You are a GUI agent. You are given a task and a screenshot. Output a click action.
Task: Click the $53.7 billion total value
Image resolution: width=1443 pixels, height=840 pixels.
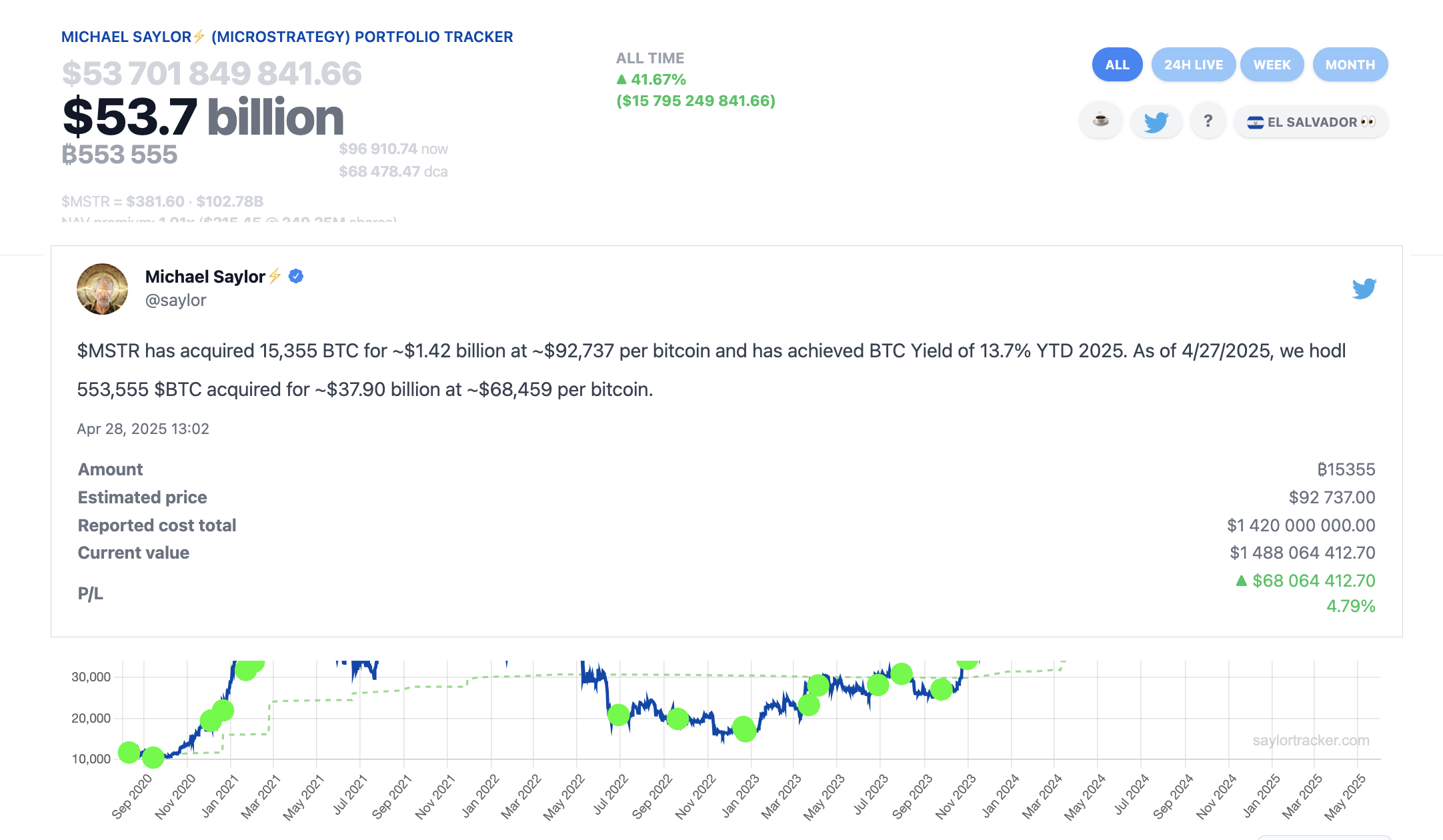coord(203,117)
